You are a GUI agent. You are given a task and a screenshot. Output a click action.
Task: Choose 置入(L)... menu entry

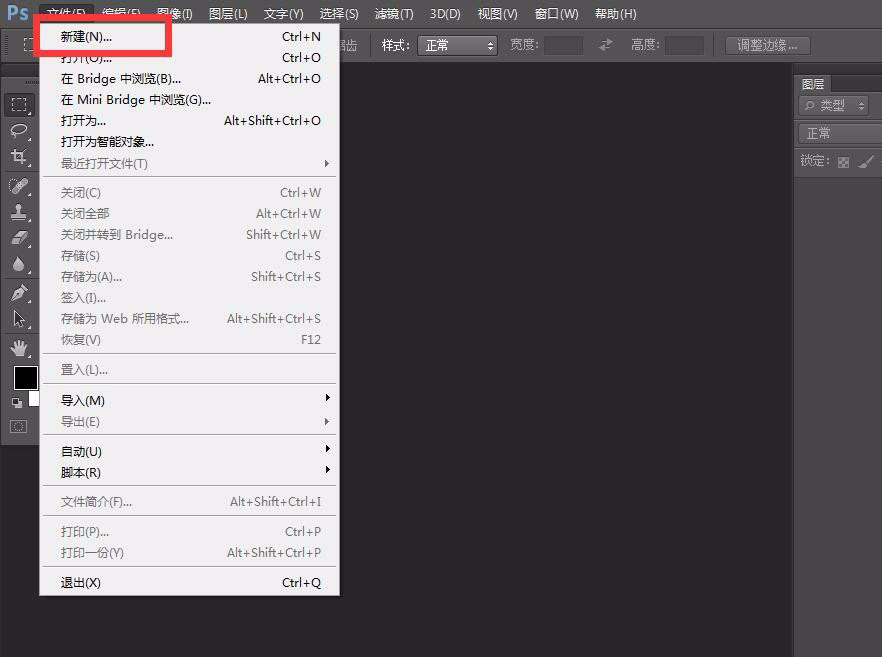pyautogui.click(x=189, y=370)
